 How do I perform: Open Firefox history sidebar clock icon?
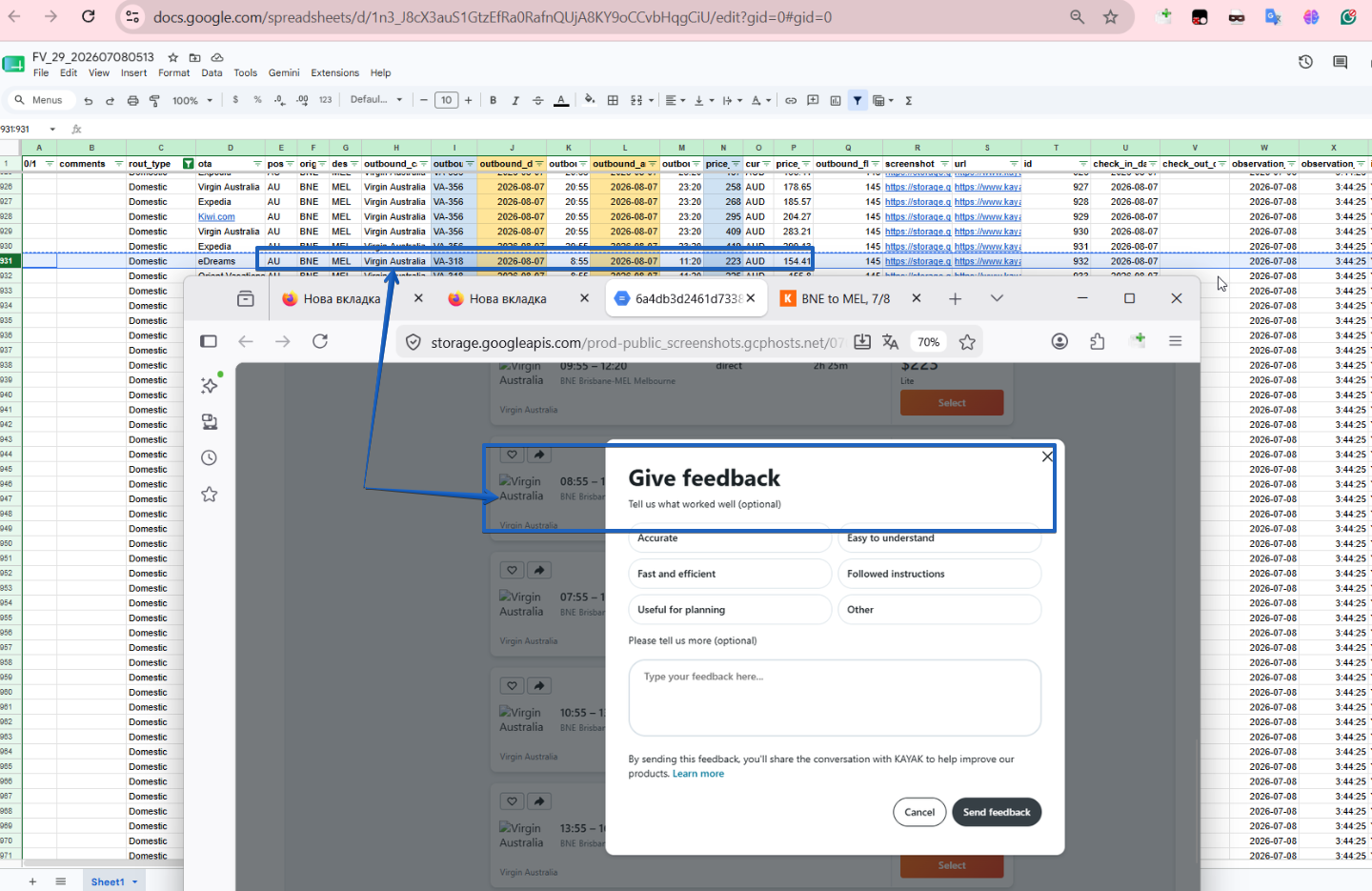click(x=210, y=457)
